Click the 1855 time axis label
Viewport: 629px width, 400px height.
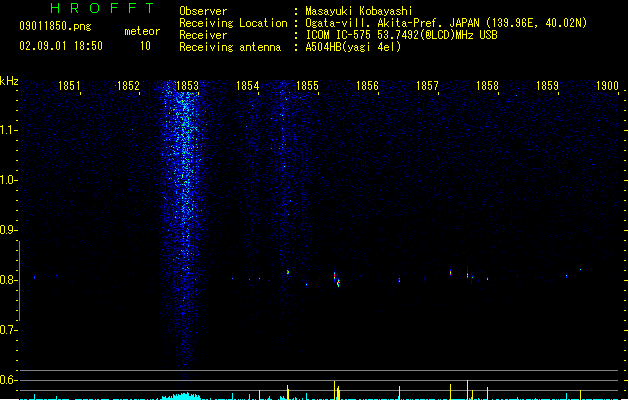point(307,86)
